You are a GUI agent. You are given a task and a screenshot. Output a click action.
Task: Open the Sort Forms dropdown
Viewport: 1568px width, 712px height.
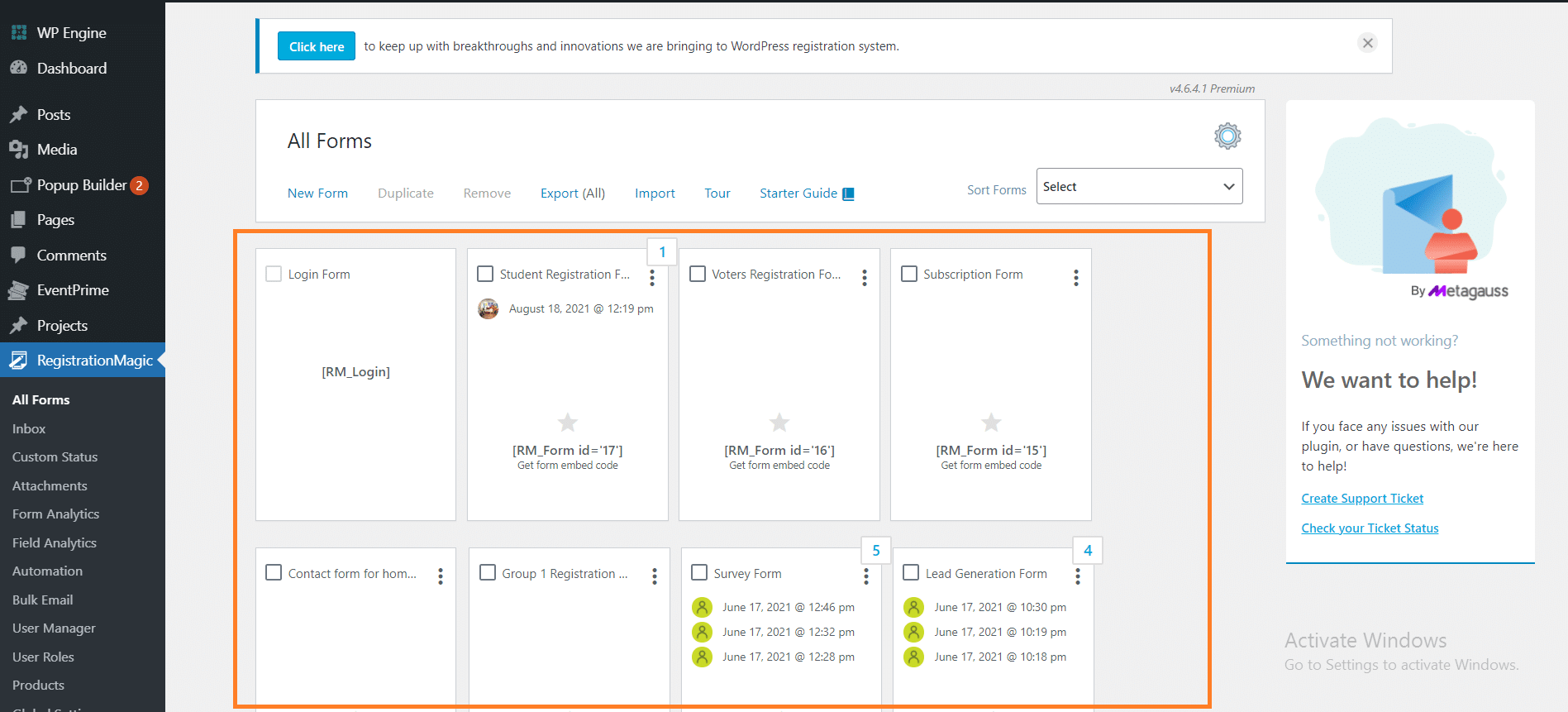(x=1138, y=187)
